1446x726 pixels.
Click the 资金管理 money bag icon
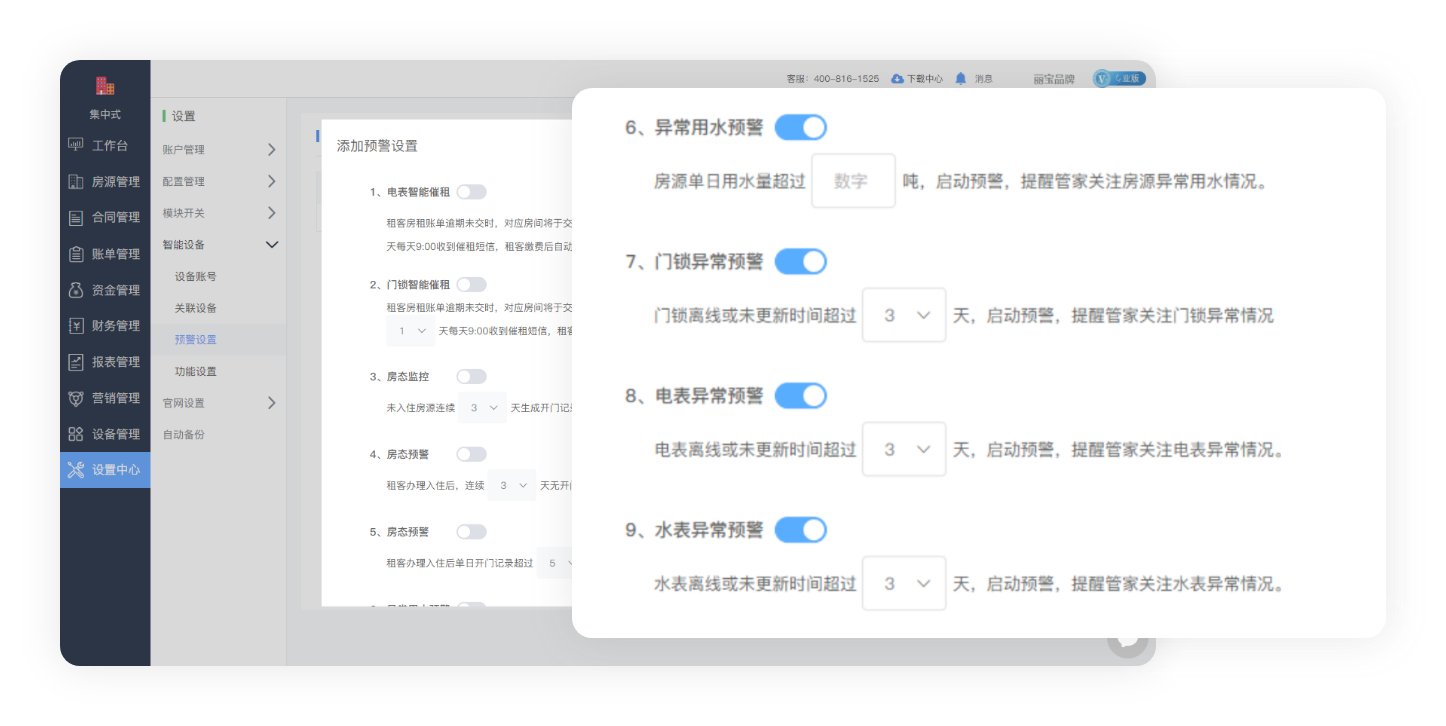coord(76,290)
